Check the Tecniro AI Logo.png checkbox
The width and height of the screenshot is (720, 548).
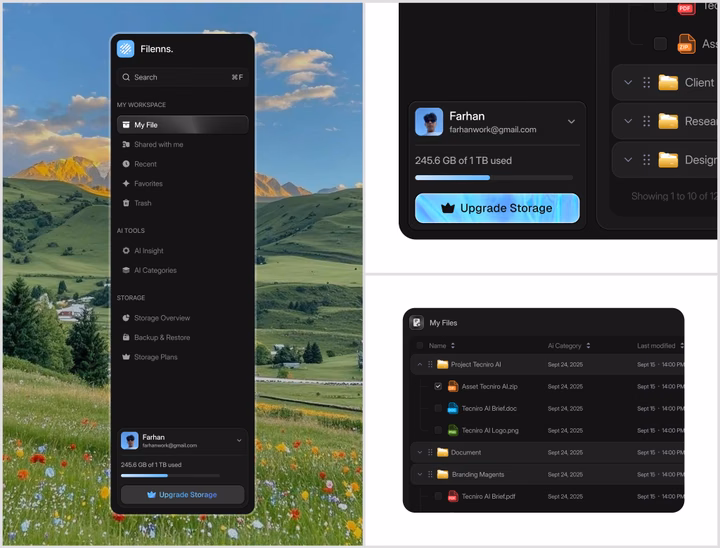[438, 430]
